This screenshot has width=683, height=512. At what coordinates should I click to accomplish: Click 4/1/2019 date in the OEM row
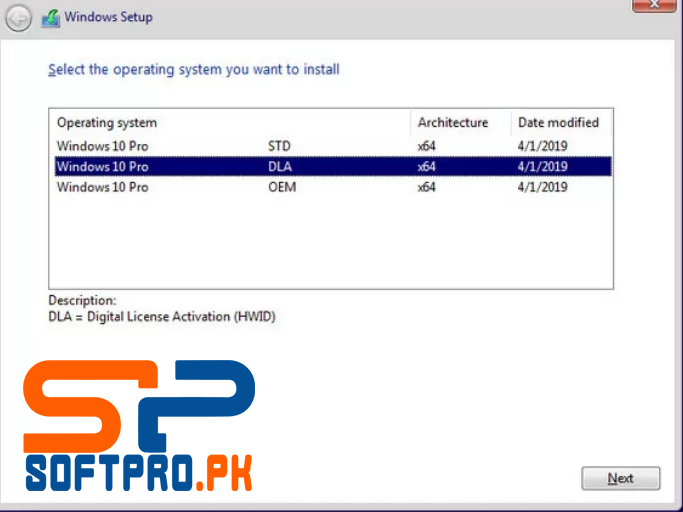click(x=542, y=187)
